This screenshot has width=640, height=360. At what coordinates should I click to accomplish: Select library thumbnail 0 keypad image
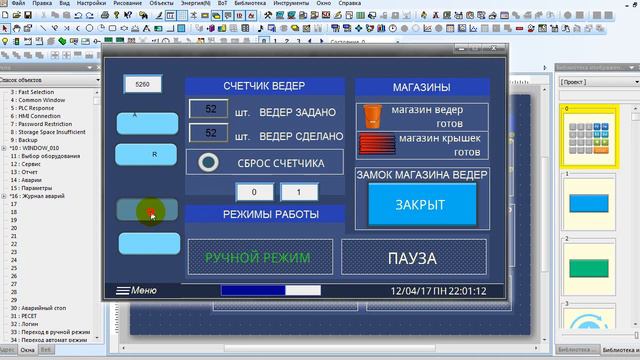[x=589, y=138]
